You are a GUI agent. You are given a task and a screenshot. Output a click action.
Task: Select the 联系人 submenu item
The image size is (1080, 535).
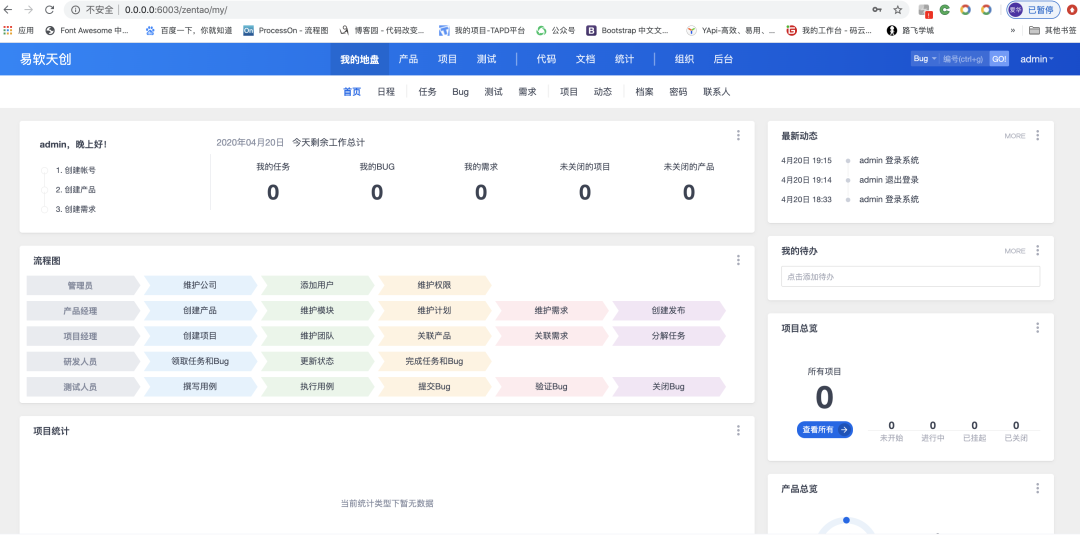717,92
